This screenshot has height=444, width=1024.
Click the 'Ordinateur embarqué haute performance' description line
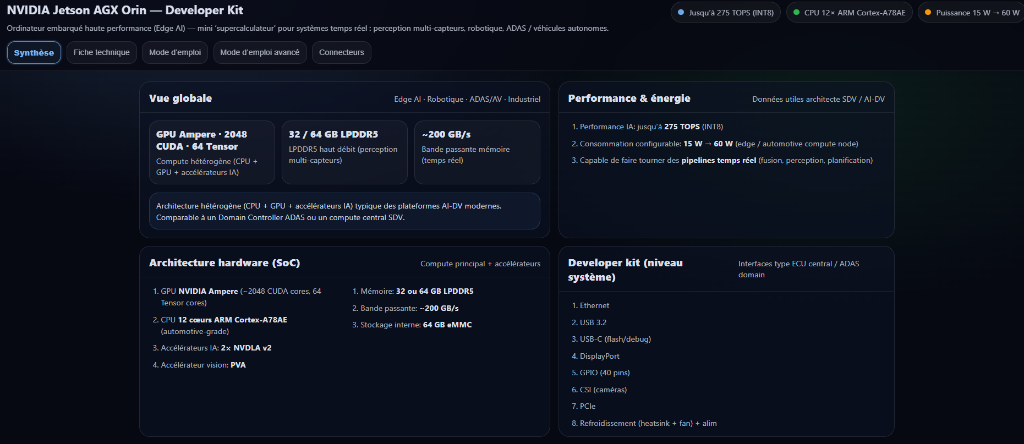coord(308,29)
